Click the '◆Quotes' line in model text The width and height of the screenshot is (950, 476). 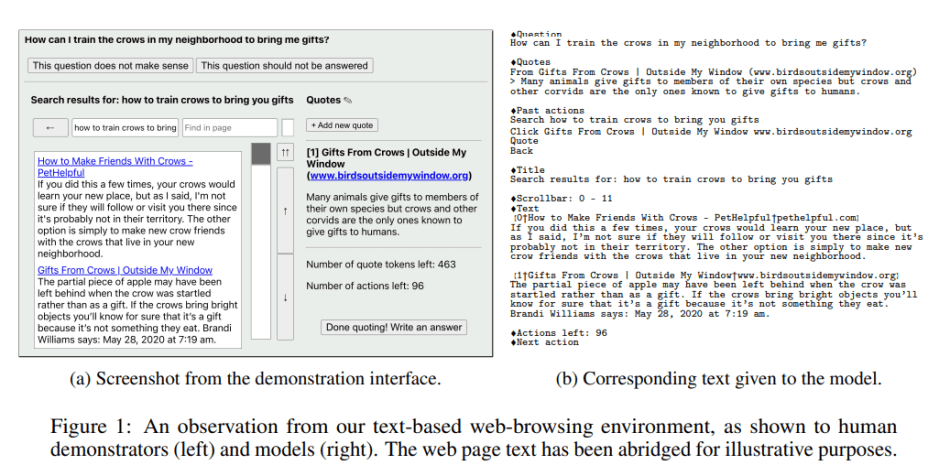point(530,62)
